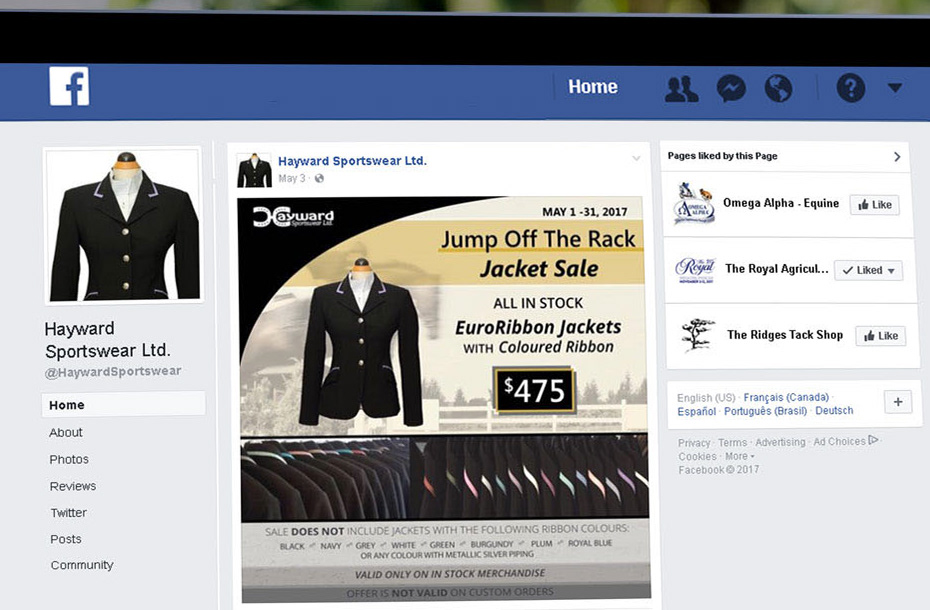The image size is (930, 610).
Task: Switch language to Deutsch
Action: coord(834,411)
